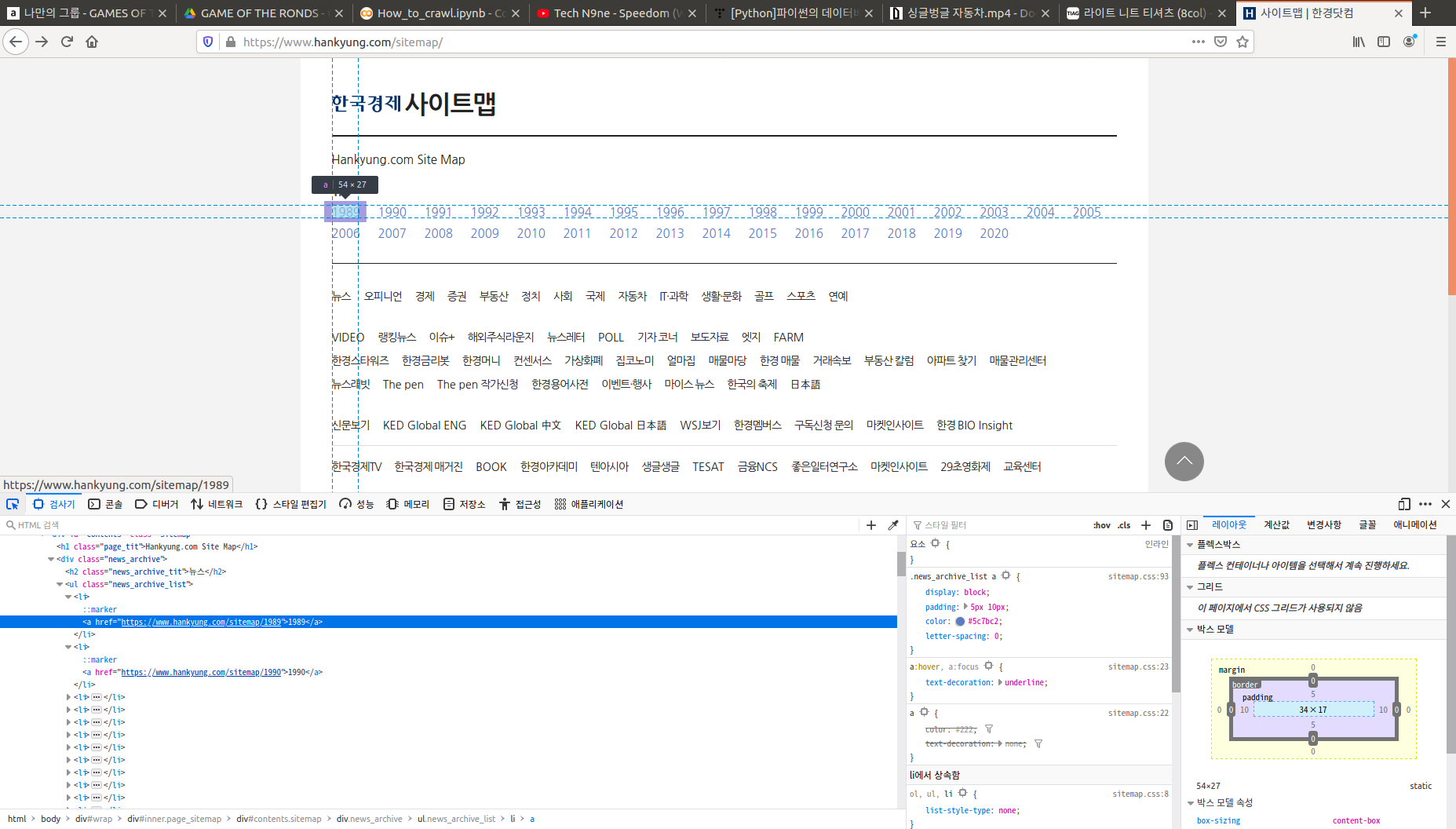Switch to the 디버거 devtools tab
This screenshot has height=829, width=1456.
157,504
